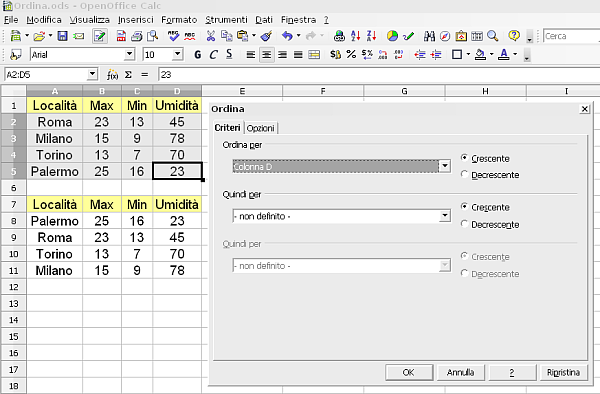Insert a chart with the pie icon
The width and height of the screenshot is (600, 394).
(392, 36)
